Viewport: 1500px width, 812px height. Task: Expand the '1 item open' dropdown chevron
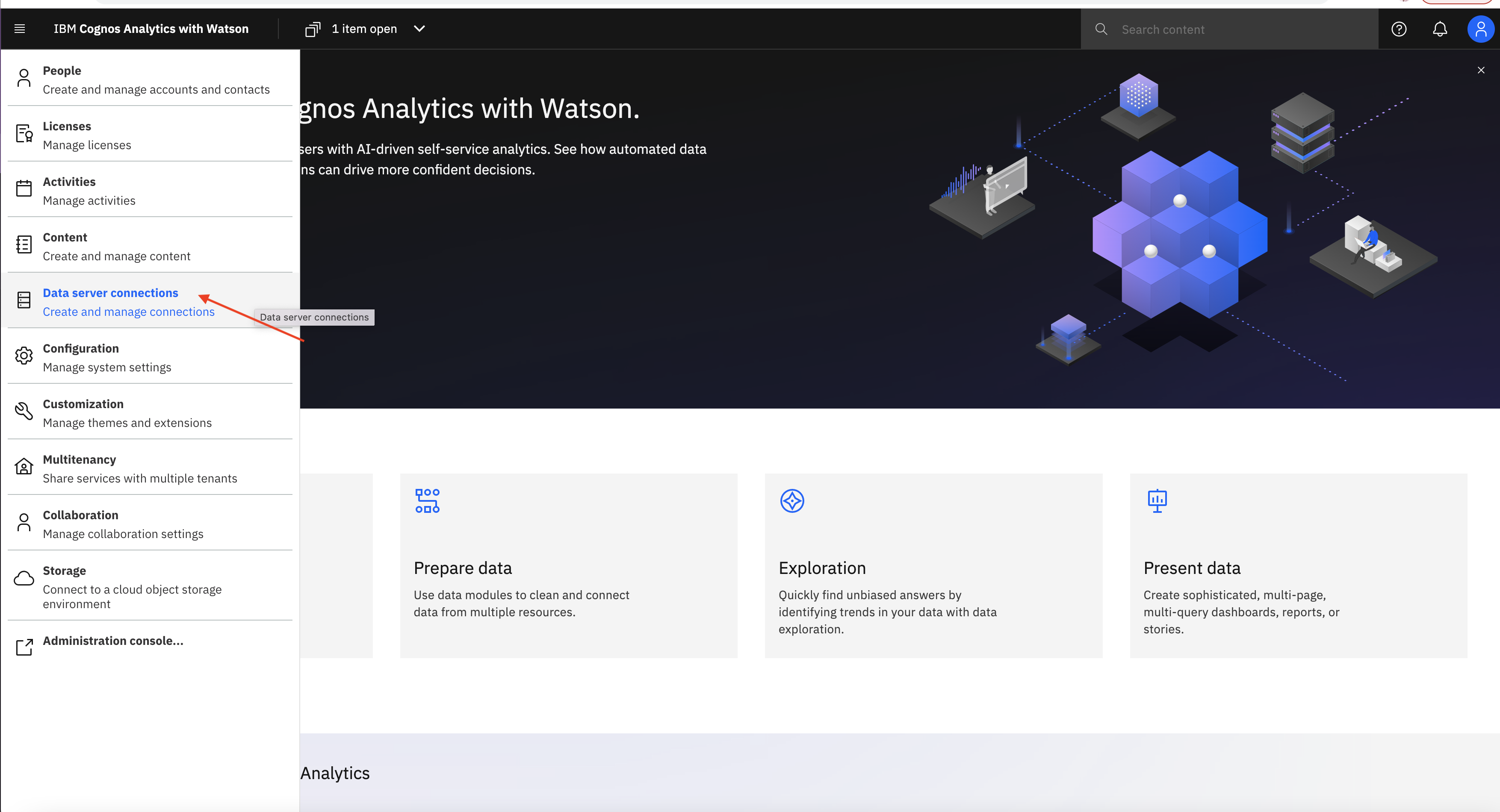point(419,29)
